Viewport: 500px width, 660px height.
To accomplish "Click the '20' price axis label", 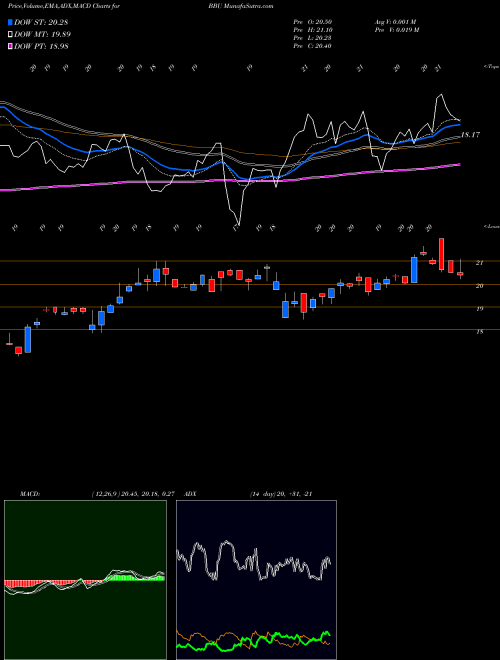I will point(479,286).
